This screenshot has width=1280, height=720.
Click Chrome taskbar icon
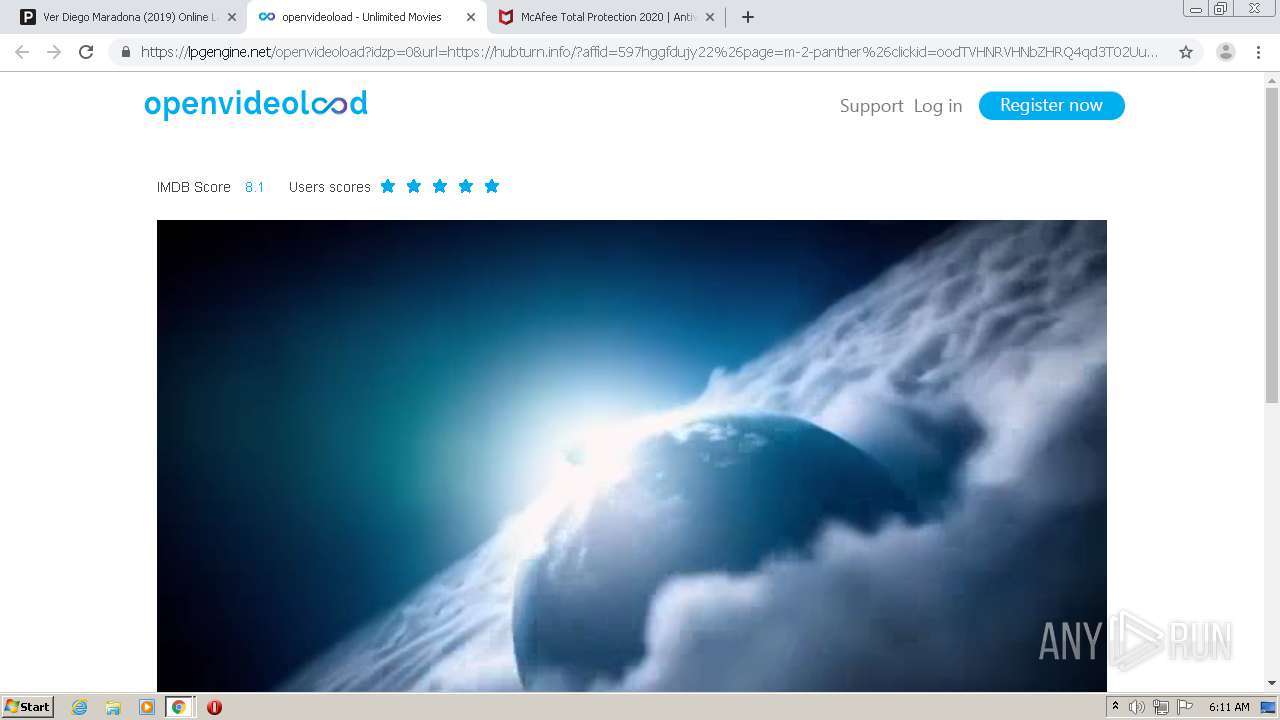(179, 707)
